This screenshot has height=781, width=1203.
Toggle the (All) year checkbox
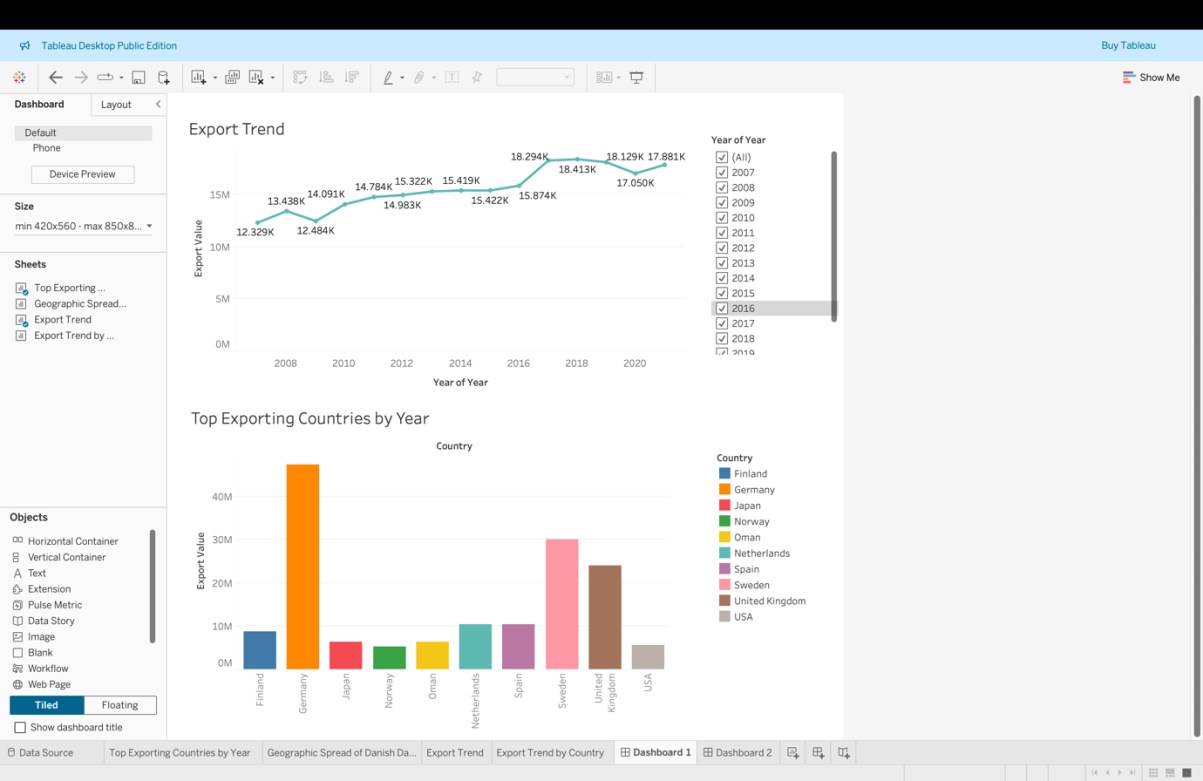pos(722,157)
